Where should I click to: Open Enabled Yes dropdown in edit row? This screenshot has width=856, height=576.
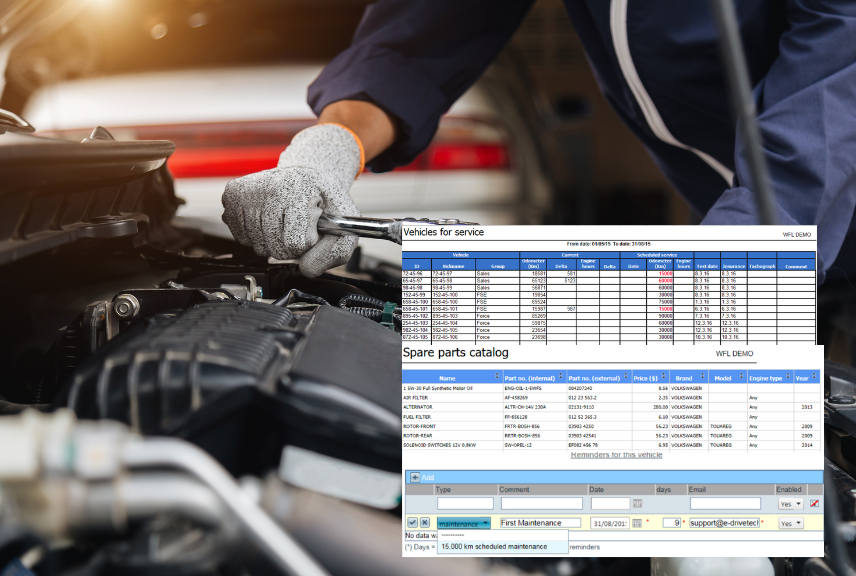(791, 523)
